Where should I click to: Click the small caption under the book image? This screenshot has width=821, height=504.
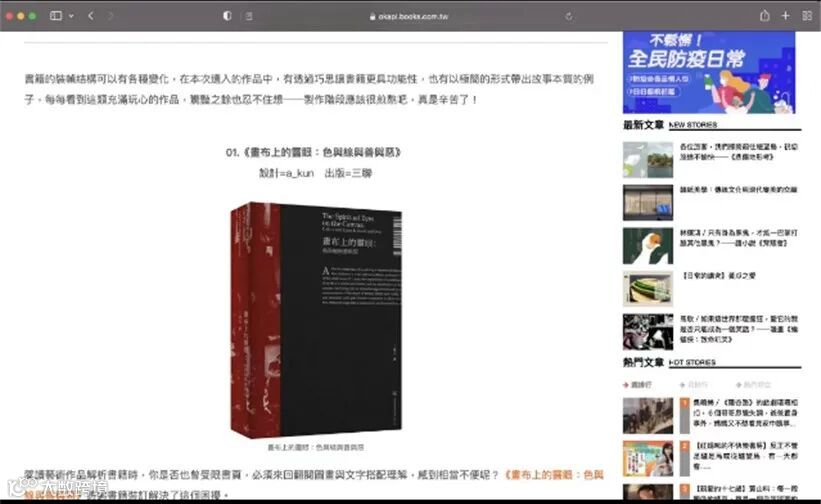[316, 447]
